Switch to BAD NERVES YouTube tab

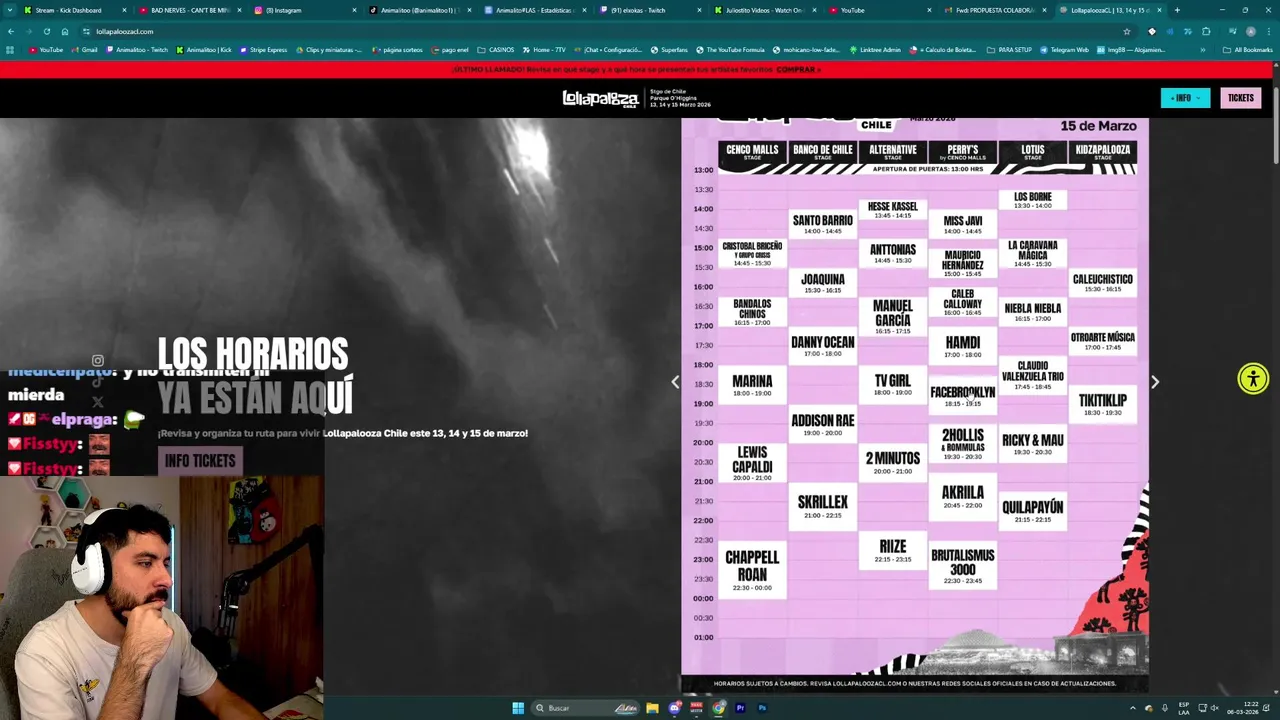click(190, 10)
